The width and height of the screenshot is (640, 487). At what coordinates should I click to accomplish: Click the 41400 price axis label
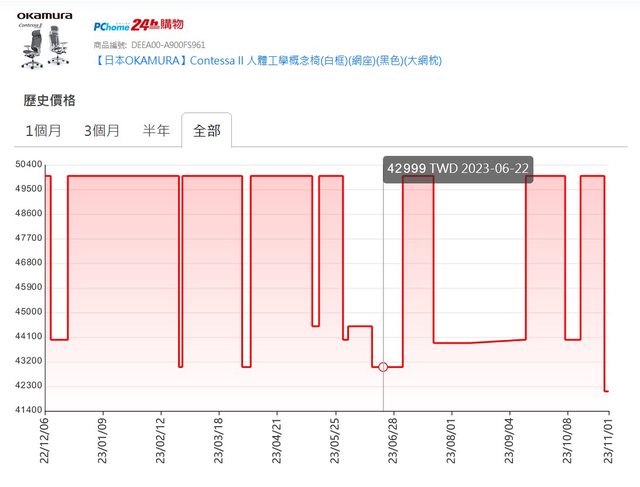(28, 410)
